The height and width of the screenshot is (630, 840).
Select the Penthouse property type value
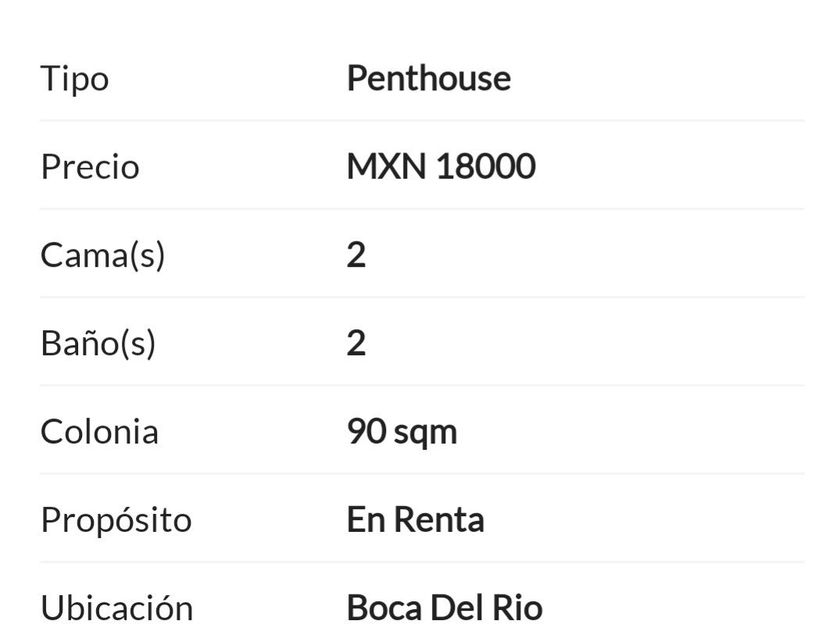[428, 79]
